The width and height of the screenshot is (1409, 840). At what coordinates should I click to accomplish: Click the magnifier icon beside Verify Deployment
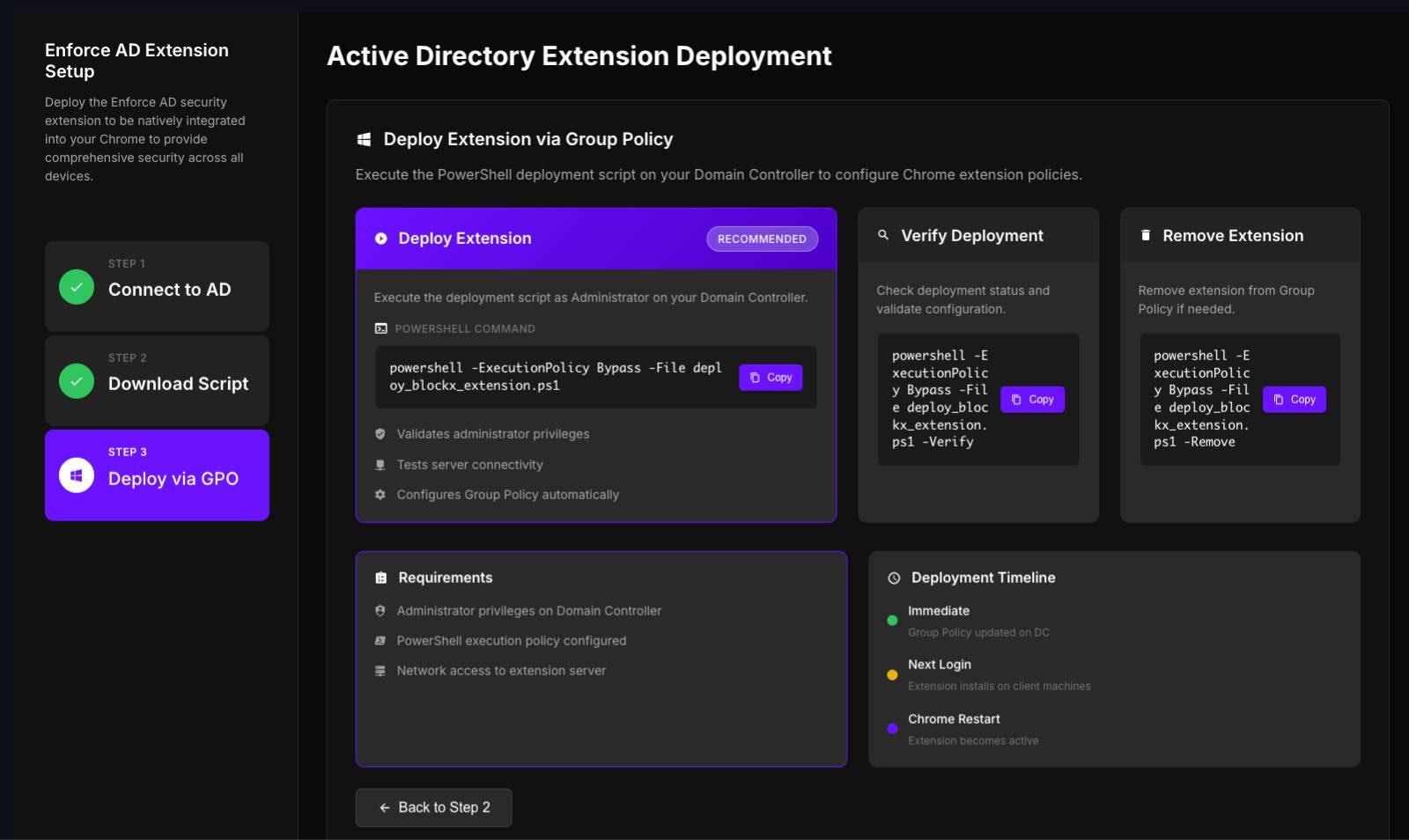tap(883, 235)
